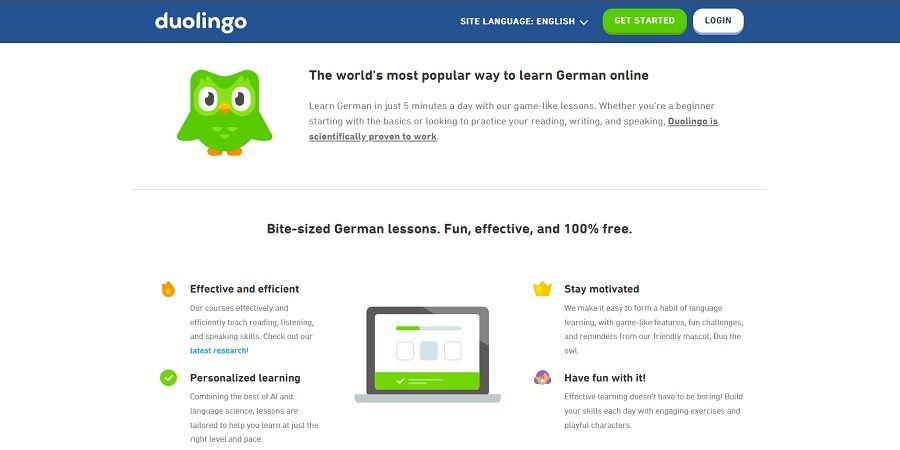The width and height of the screenshot is (900, 450).
Task: Click the Stay motivated heading
Action: (x=602, y=289)
